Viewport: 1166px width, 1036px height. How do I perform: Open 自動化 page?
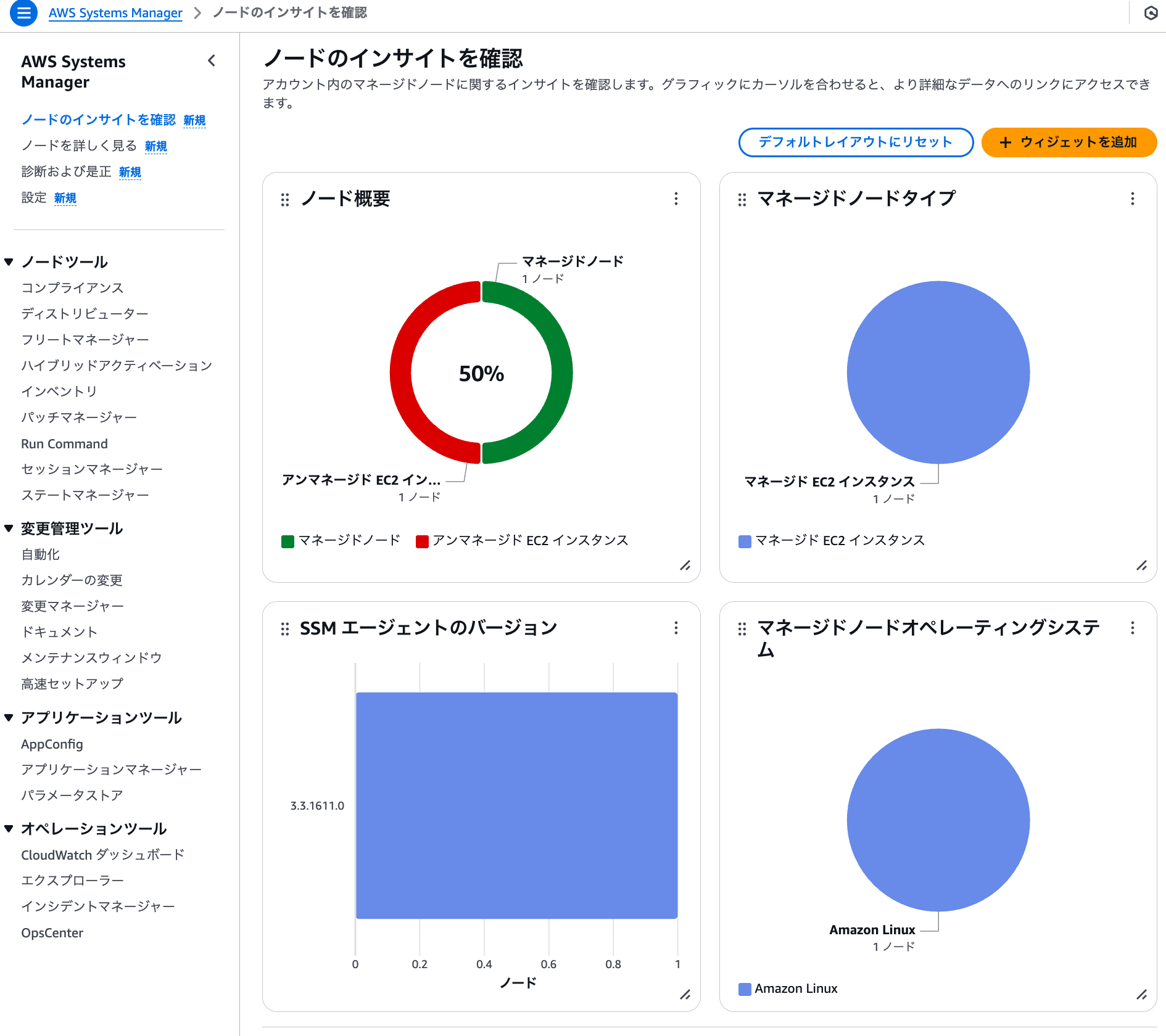coord(40,554)
